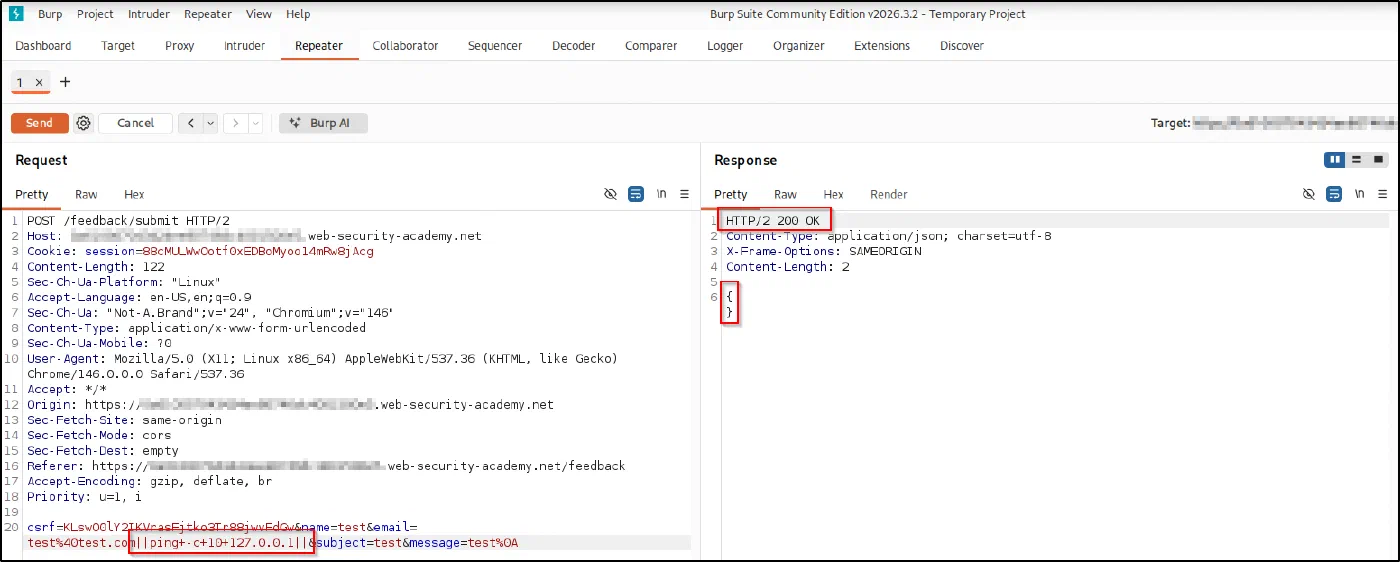Toggle word wrap in Response panel
Image resolution: width=1400 pixels, height=562 pixels.
coord(1334,194)
